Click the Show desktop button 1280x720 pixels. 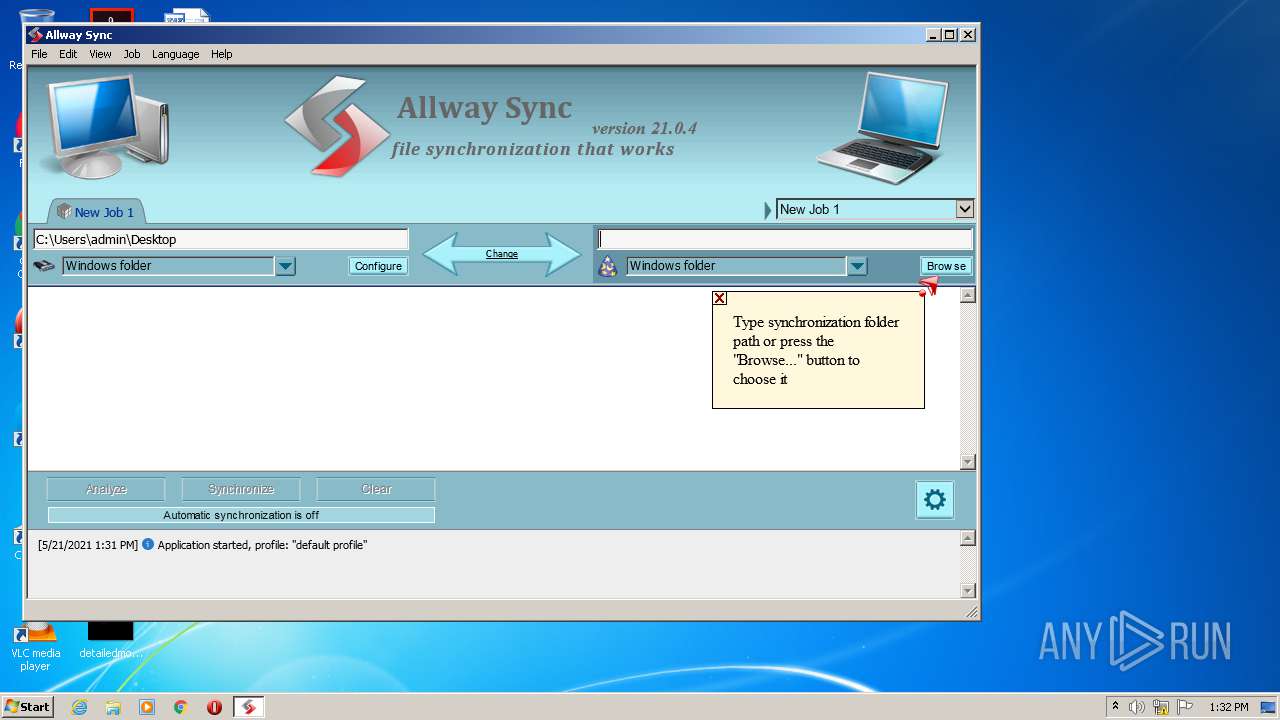1269,707
